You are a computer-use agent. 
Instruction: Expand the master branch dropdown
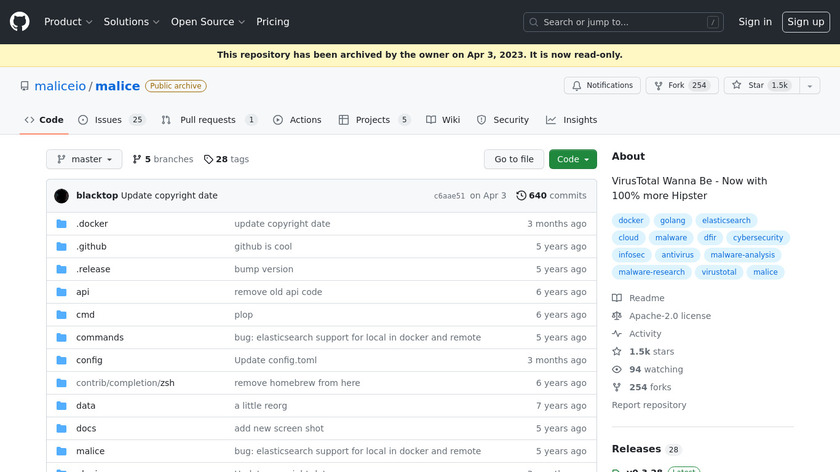[84, 159]
